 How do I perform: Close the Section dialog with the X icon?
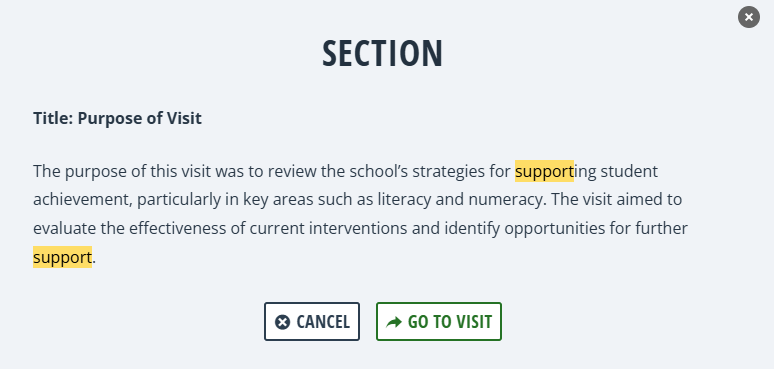click(x=748, y=17)
